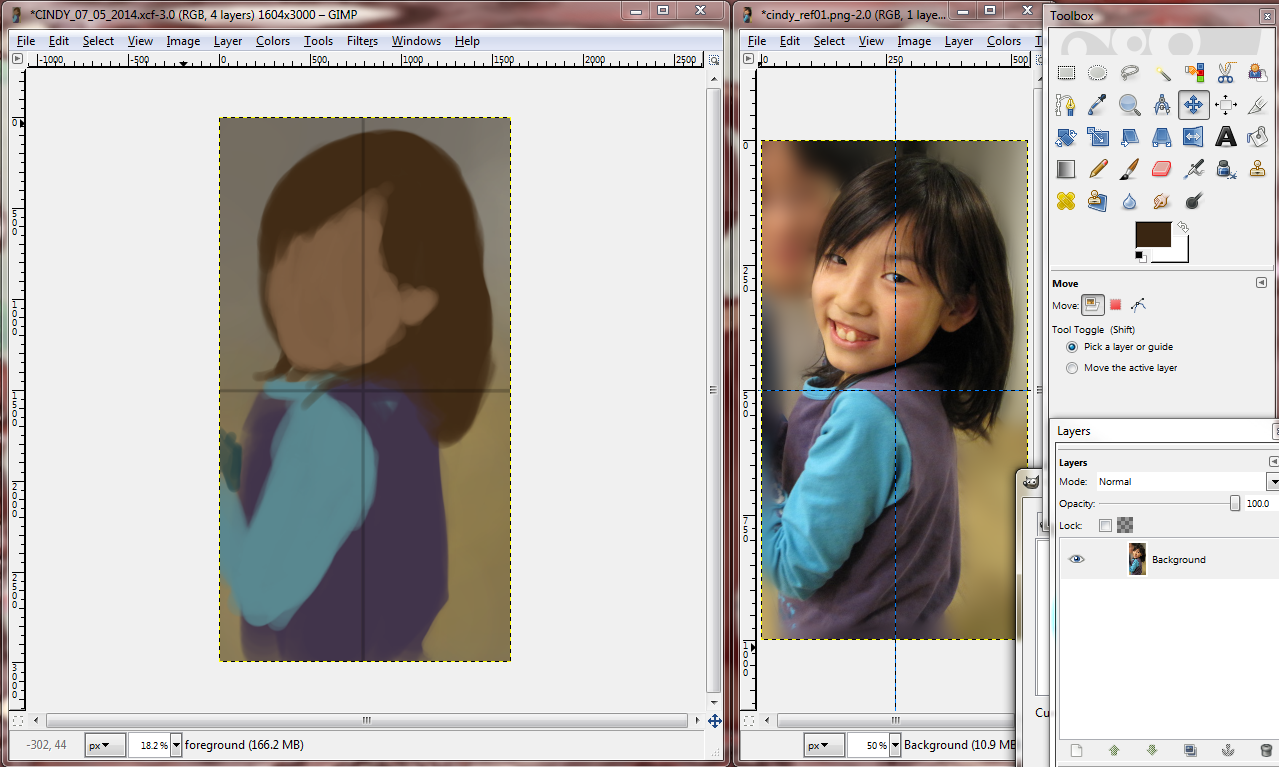
Task: Click the Move path mode button
Action: pyautogui.click(x=1137, y=305)
